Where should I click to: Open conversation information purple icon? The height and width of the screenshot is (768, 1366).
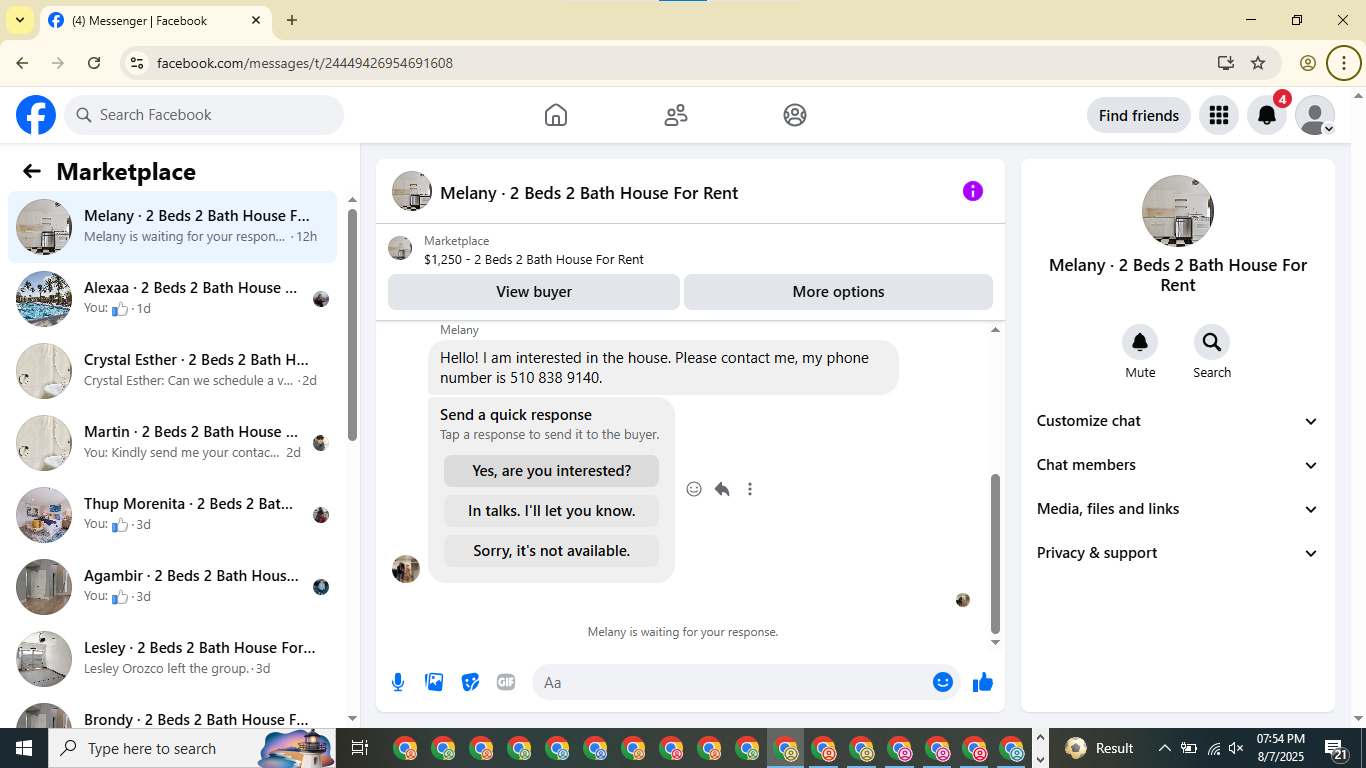click(973, 191)
